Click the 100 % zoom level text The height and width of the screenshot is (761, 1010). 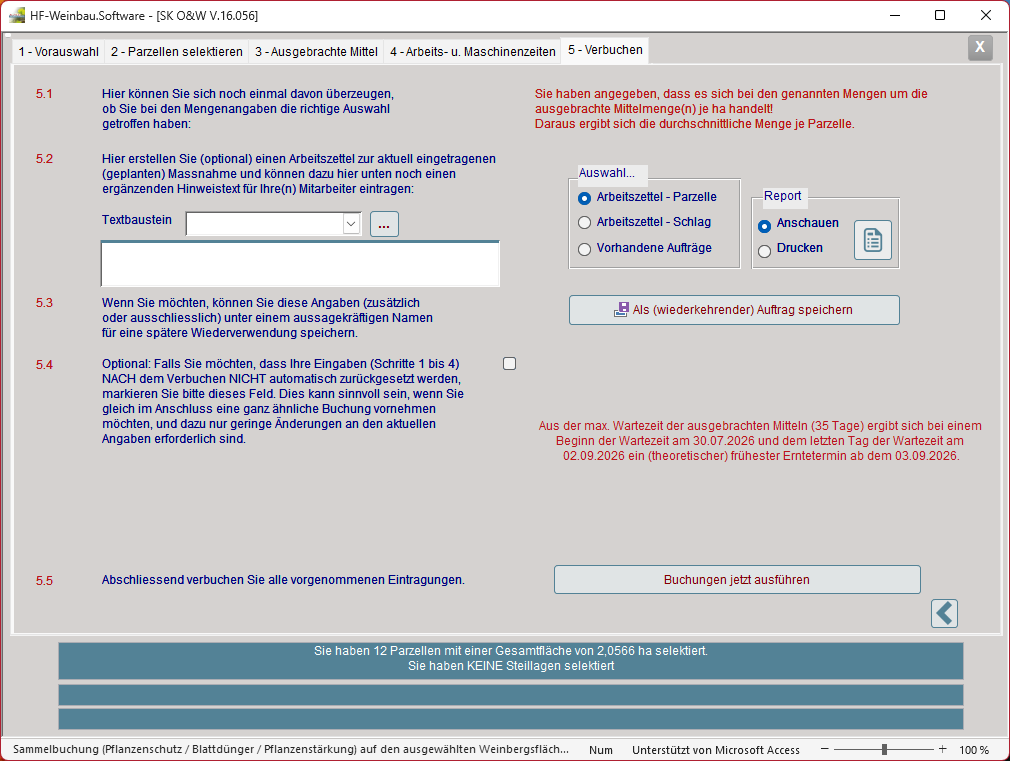[974, 750]
